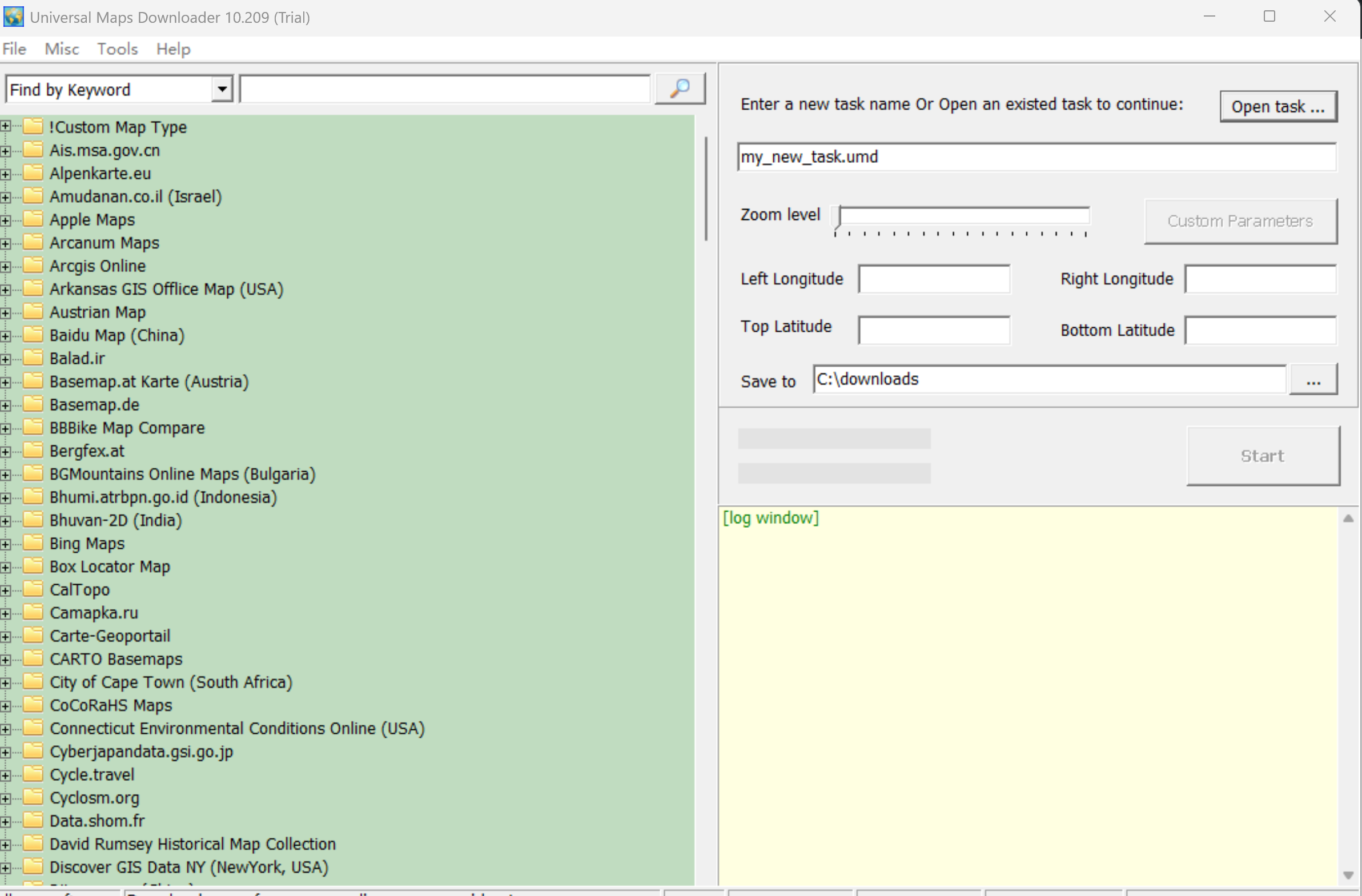Click the Basemap.de folder icon
This screenshot has height=896, width=1362.
[x=33, y=404]
